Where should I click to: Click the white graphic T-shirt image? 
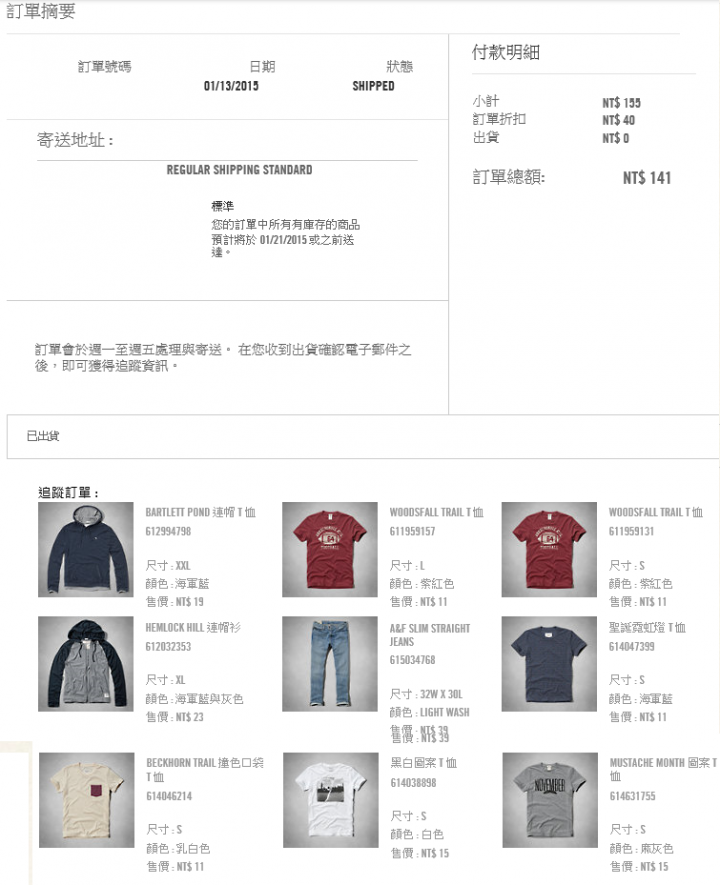tap(330, 800)
